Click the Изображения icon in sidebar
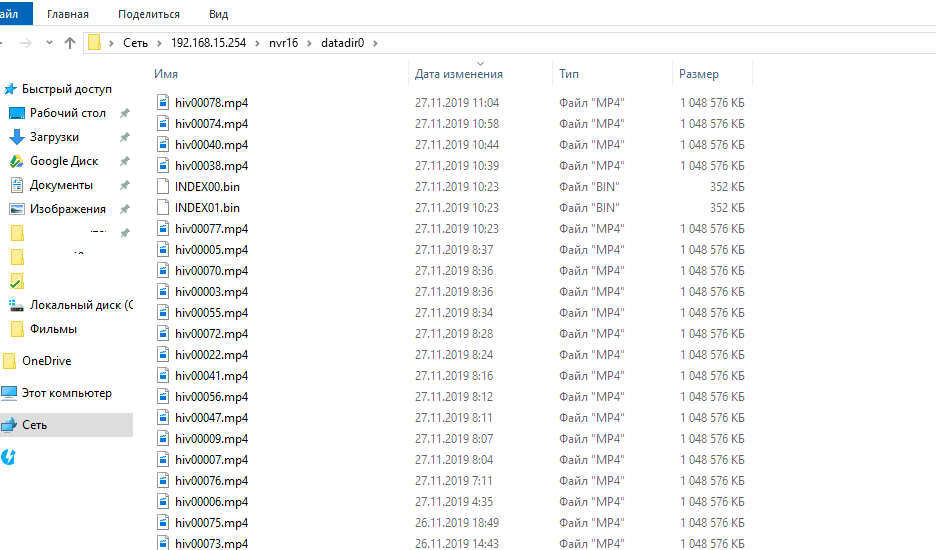 click(17, 209)
